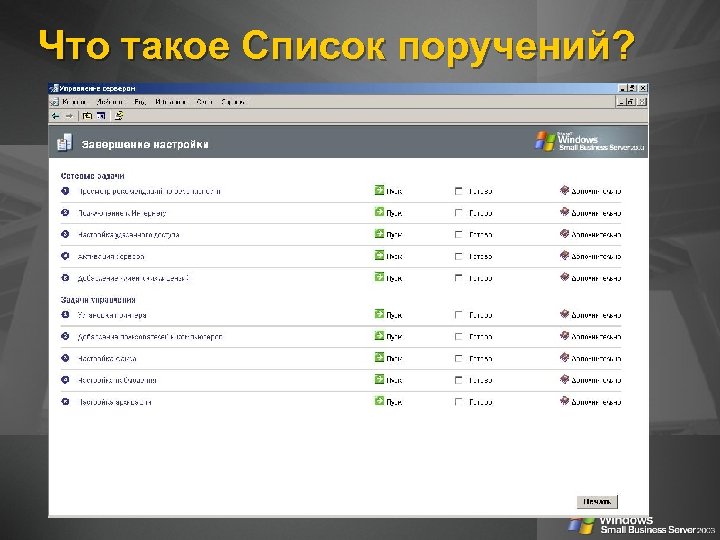Screen dimensions: 720x540
Task: Open the Вид menu
Action: [x=140, y=101]
